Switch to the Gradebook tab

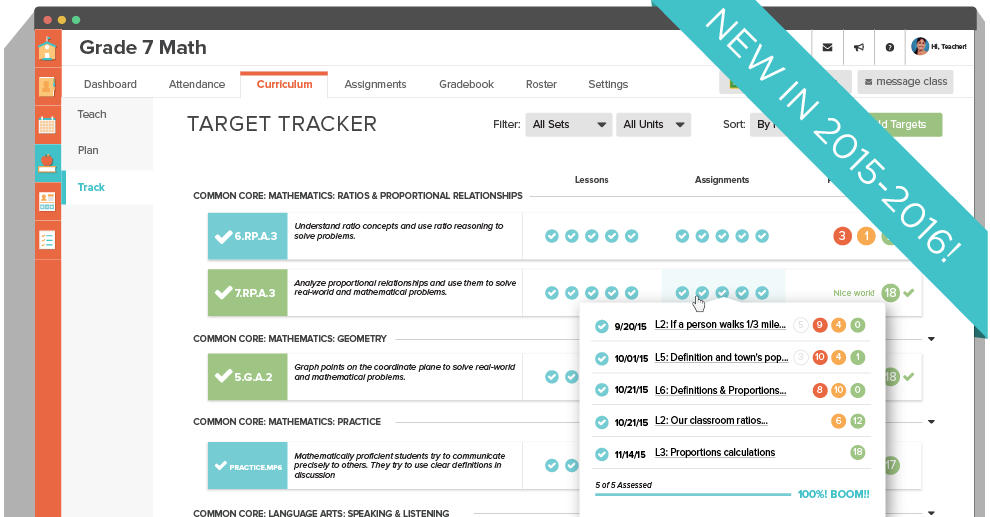(466, 84)
